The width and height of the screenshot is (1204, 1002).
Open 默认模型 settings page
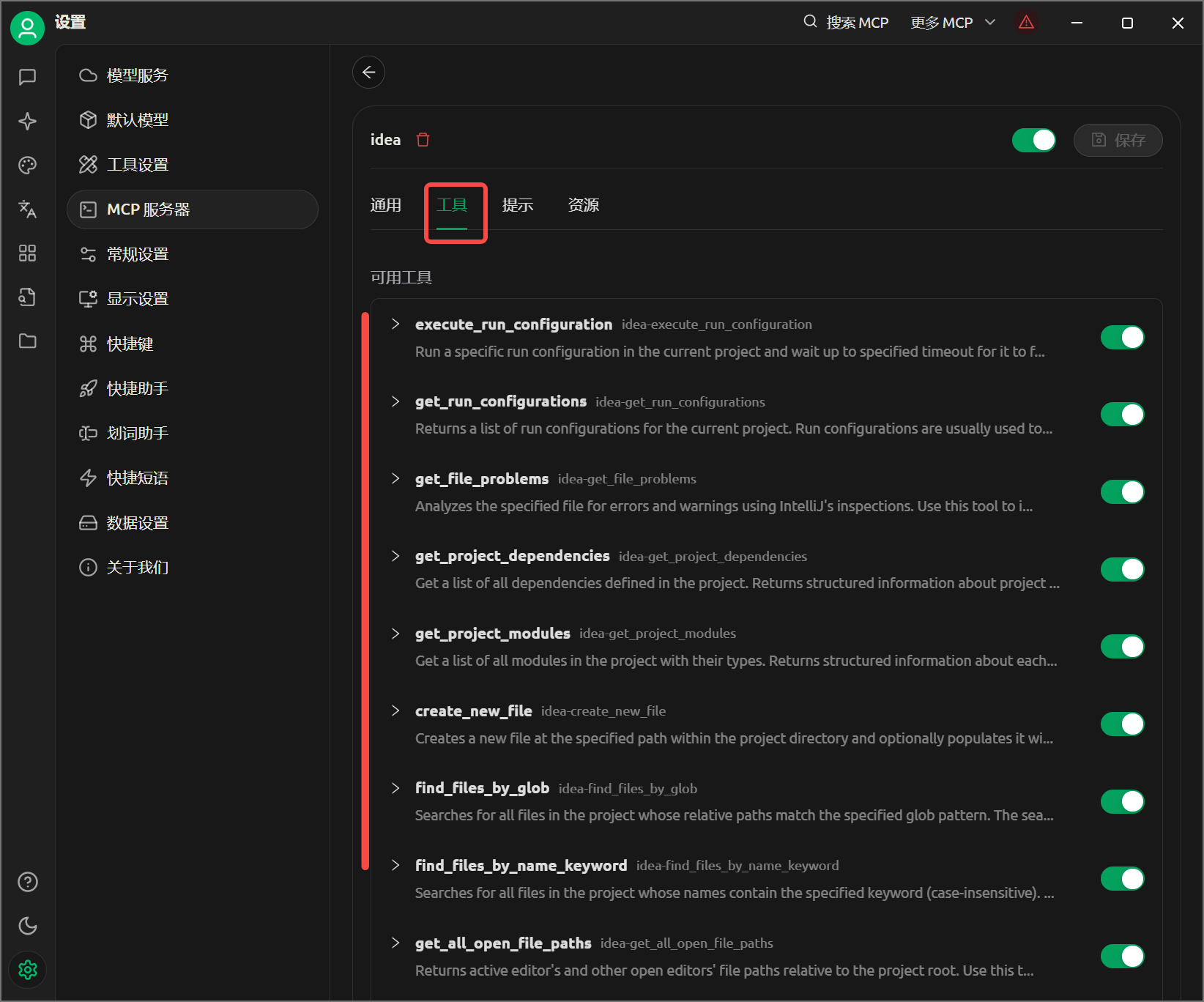pos(192,120)
